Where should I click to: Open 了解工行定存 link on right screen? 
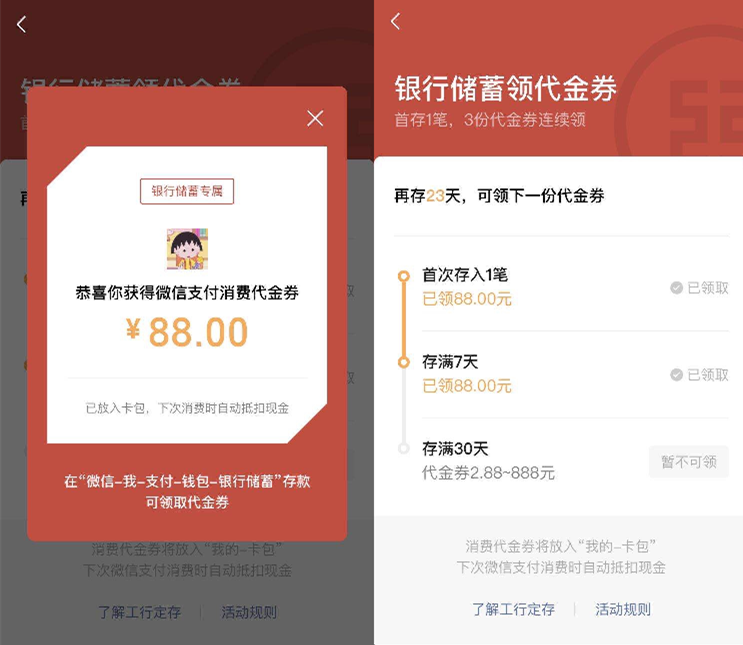513,609
